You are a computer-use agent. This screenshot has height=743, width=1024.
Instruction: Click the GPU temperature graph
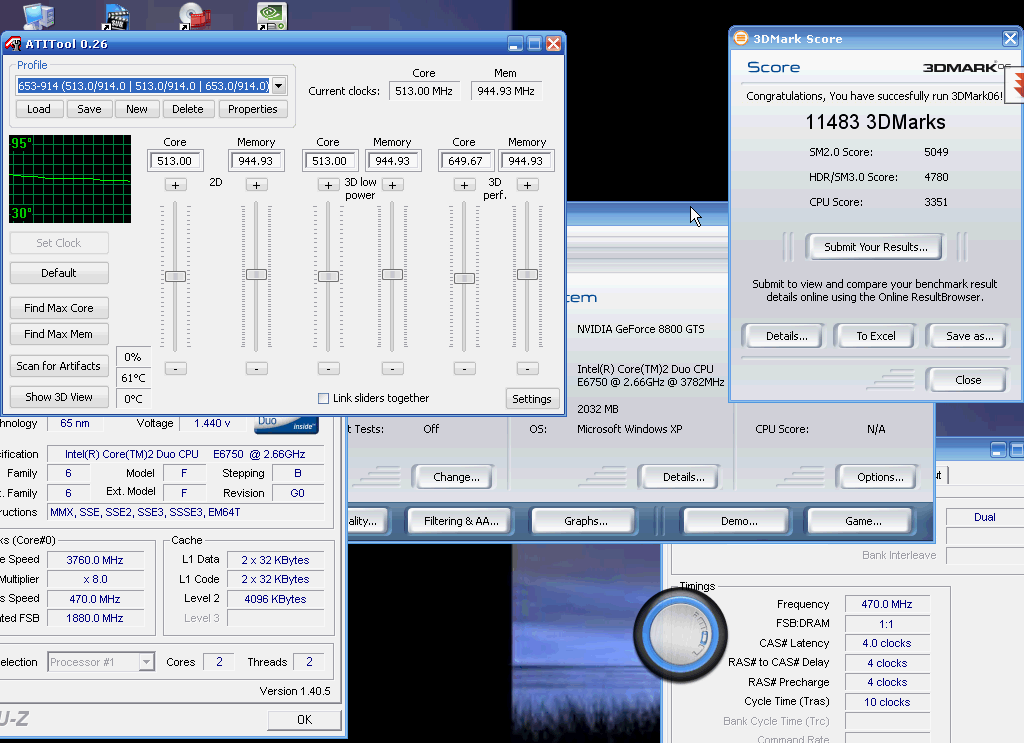pos(70,179)
